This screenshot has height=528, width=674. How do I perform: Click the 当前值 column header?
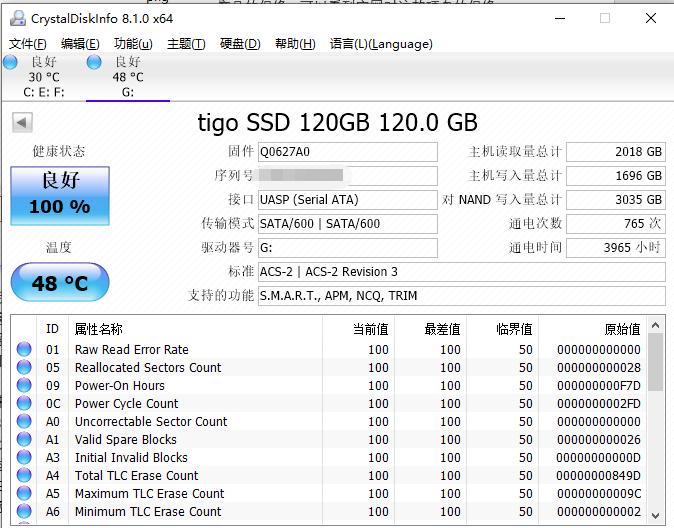pos(358,329)
